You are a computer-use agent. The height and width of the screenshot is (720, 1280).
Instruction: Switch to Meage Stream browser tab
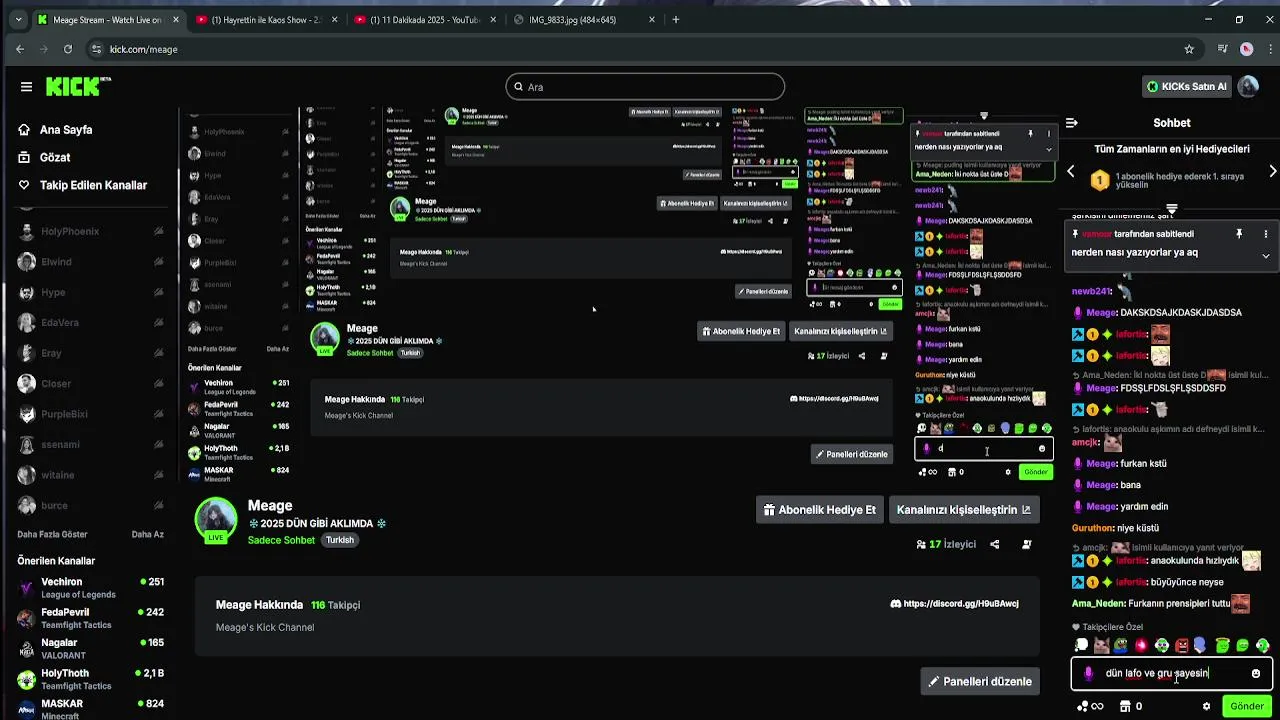pos(108,19)
